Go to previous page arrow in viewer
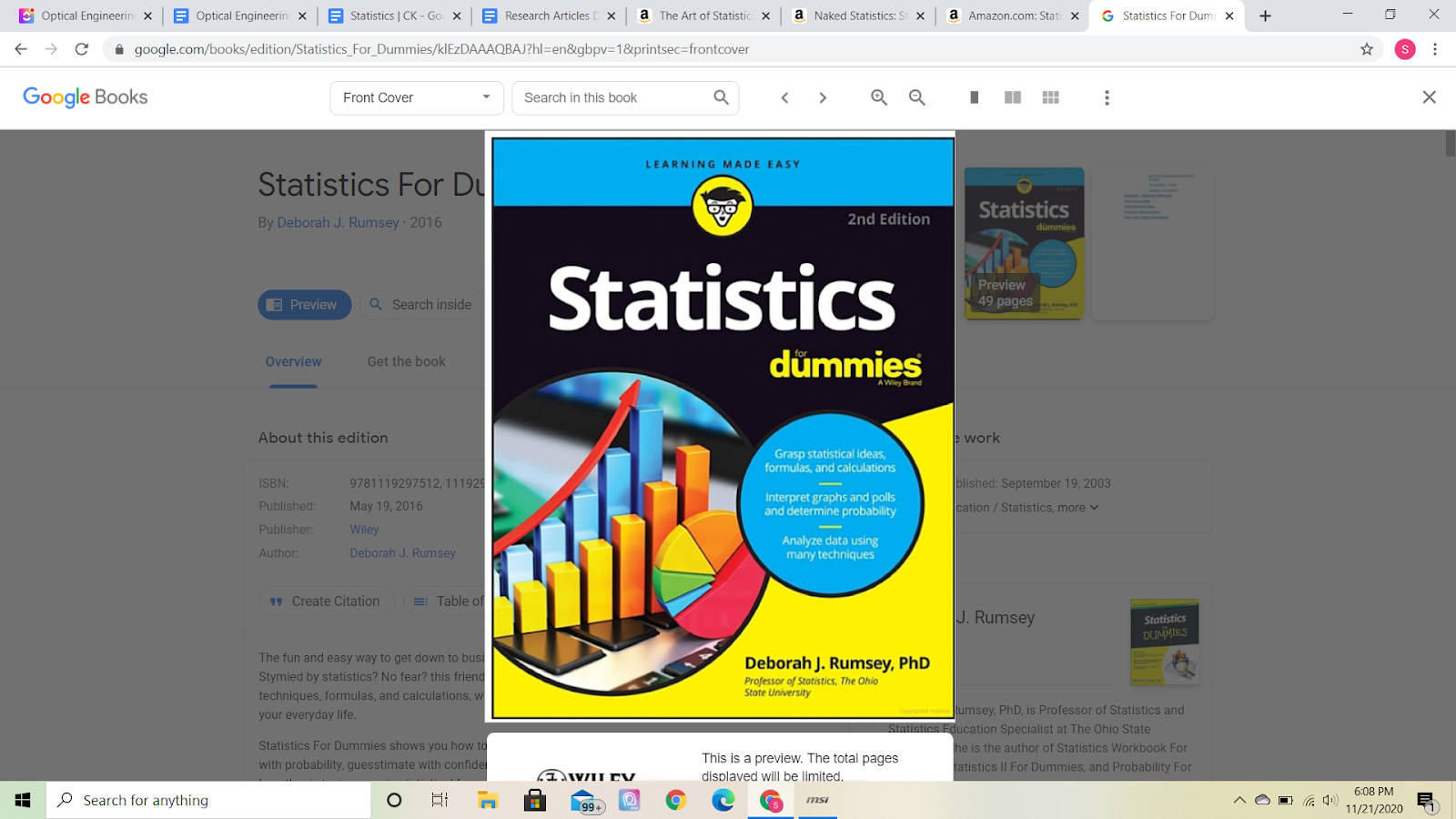Screen dimensions: 1456x819 tap(784, 97)
